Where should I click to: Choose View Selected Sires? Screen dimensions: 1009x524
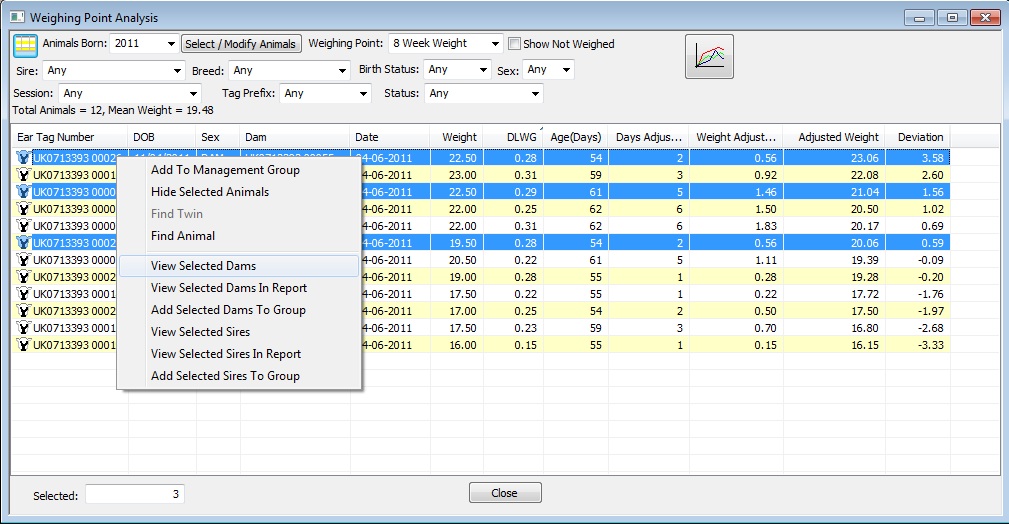coord(239,332)
